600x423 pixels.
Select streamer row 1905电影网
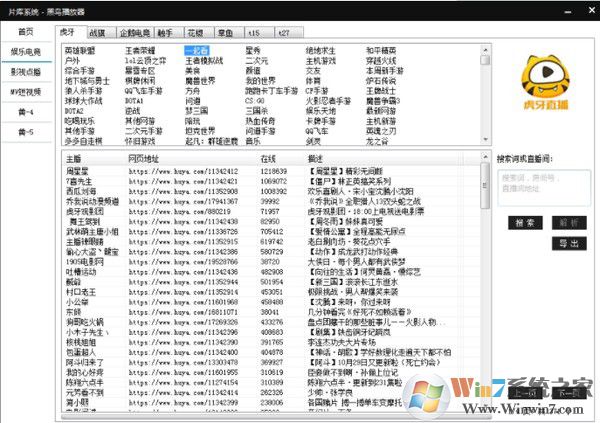(271, 262)
